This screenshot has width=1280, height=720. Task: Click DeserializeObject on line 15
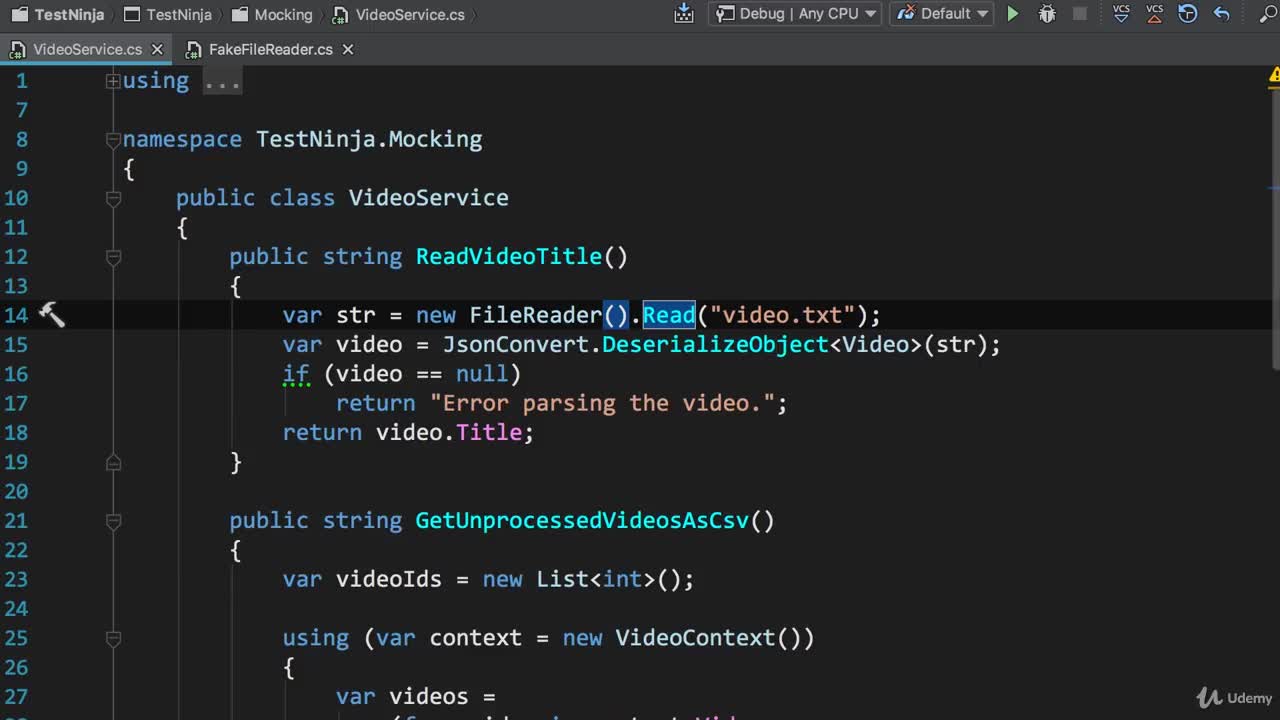(715, 345)
